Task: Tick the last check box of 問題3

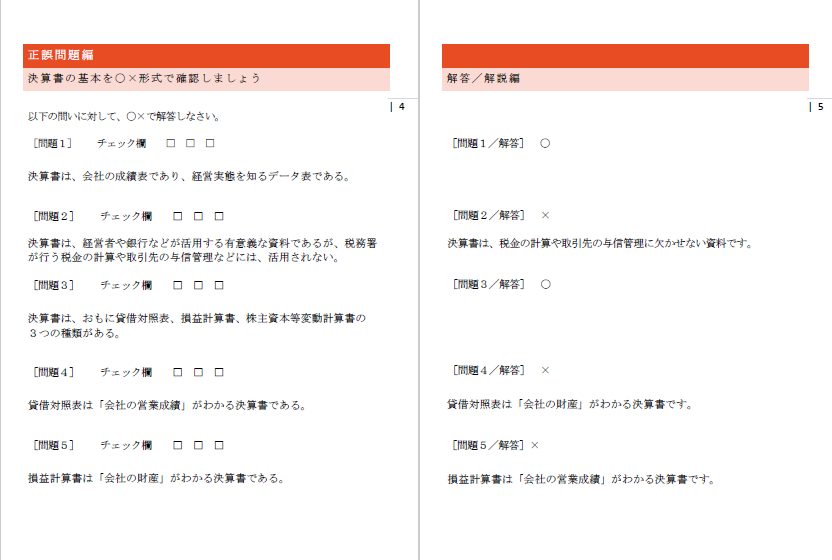Action: pyautogui.click(x=219, y=285)
